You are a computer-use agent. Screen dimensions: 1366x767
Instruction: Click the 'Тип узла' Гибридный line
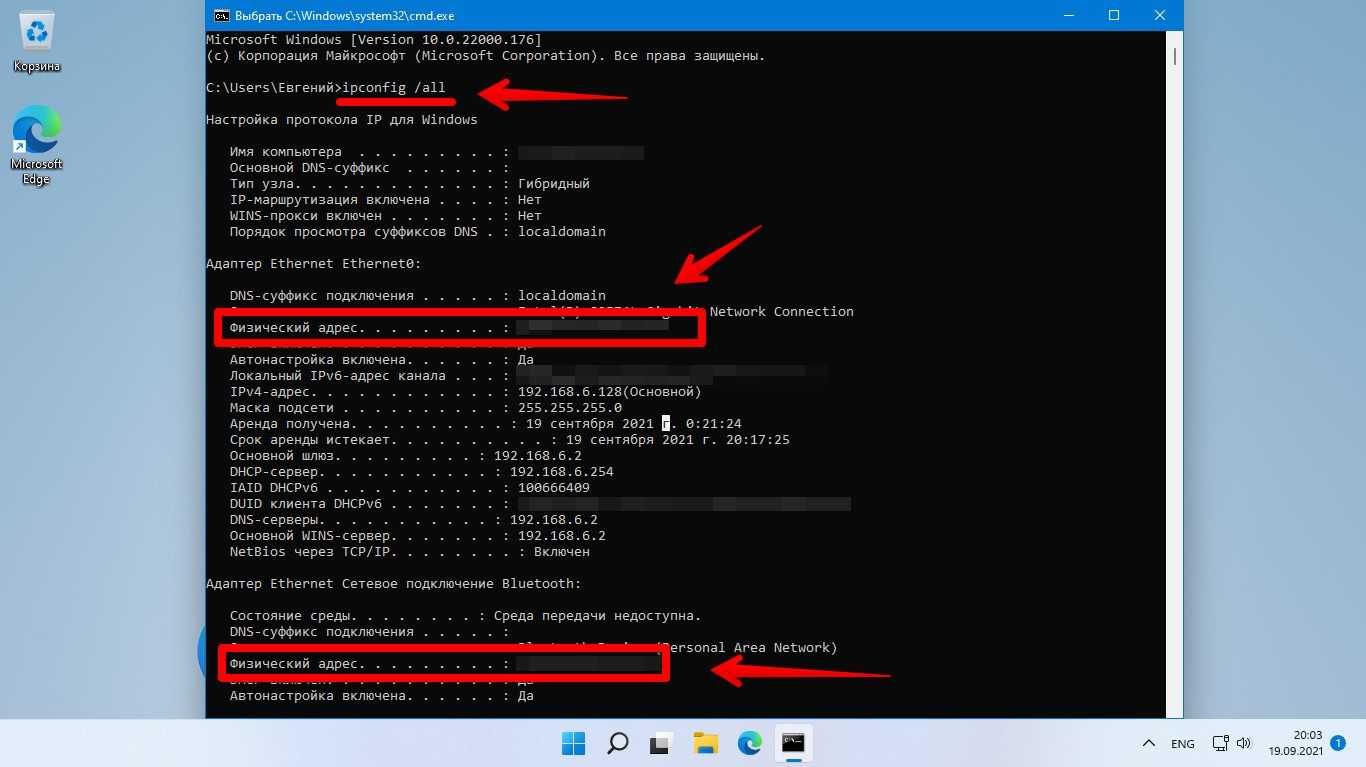[x=409, y=184]
